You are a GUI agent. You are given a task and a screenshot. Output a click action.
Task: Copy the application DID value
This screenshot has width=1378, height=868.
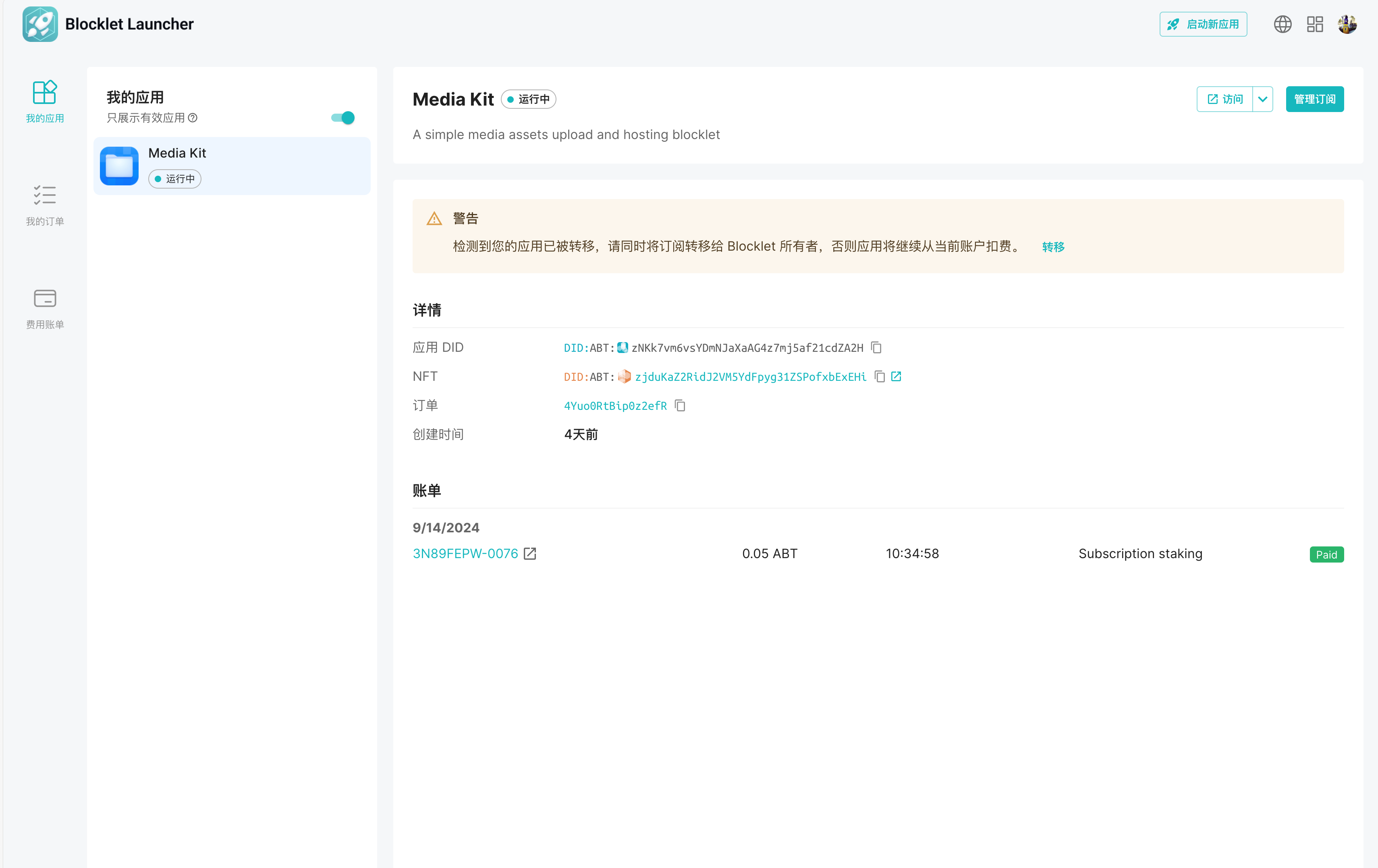coord(876,347)
